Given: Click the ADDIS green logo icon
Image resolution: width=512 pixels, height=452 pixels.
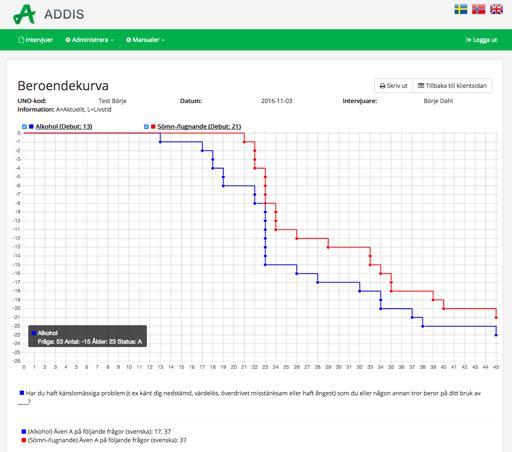Looking at the screenshot, I should pyautogui.click(x=24, y=14).
